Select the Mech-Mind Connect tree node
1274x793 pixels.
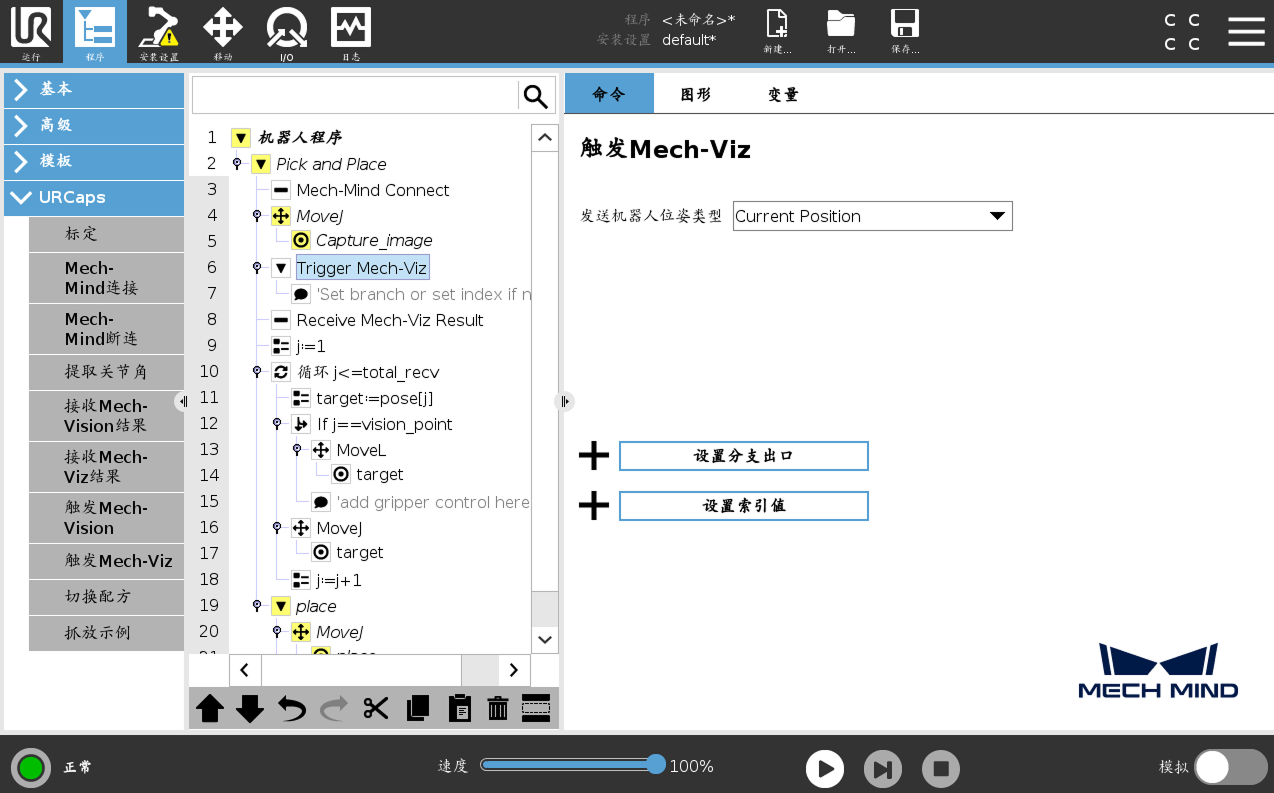click(x=372, y=190)
